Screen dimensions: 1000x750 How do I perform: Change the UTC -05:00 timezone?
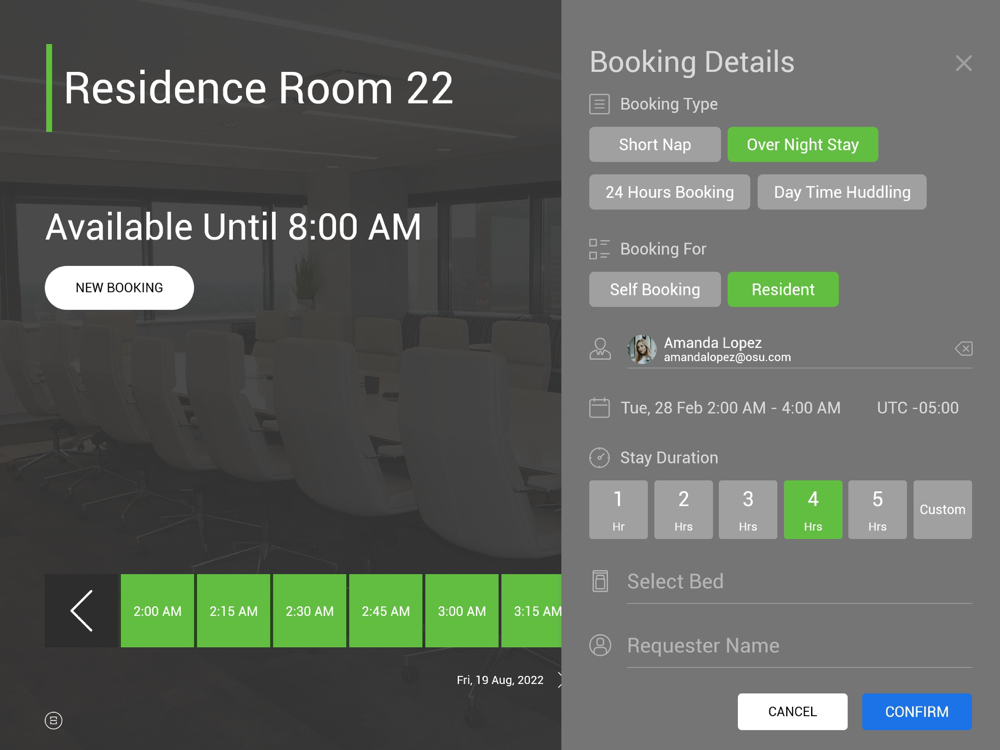pos(917,408)
